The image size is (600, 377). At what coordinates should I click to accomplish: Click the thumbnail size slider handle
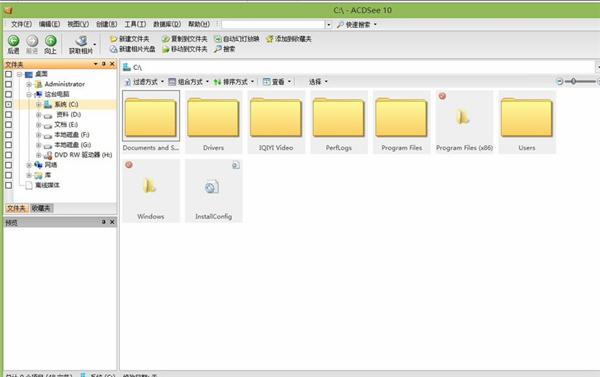tap(573, 81)
